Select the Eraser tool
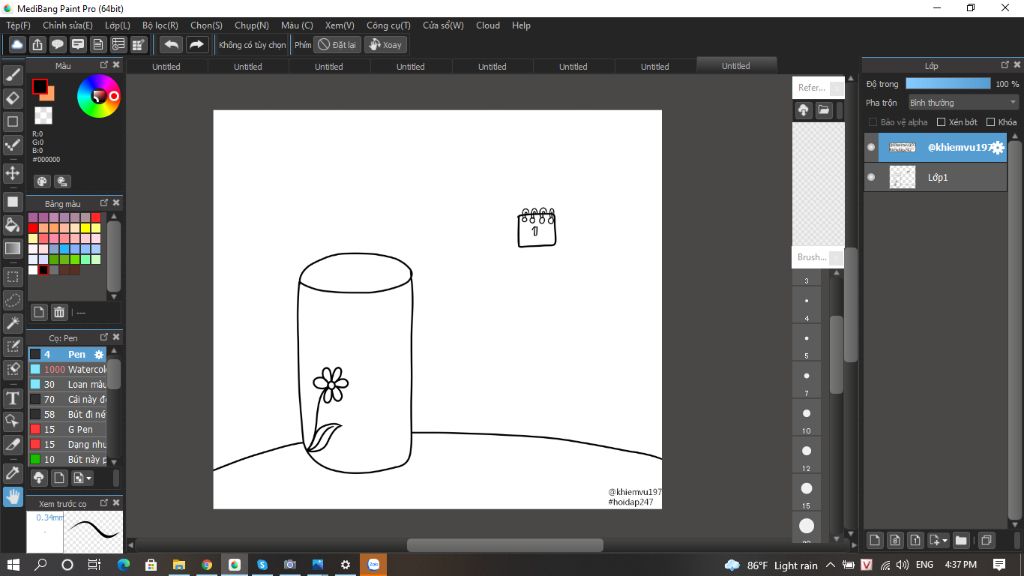This screenshot has width=1024, height=576. pos(12,99)
